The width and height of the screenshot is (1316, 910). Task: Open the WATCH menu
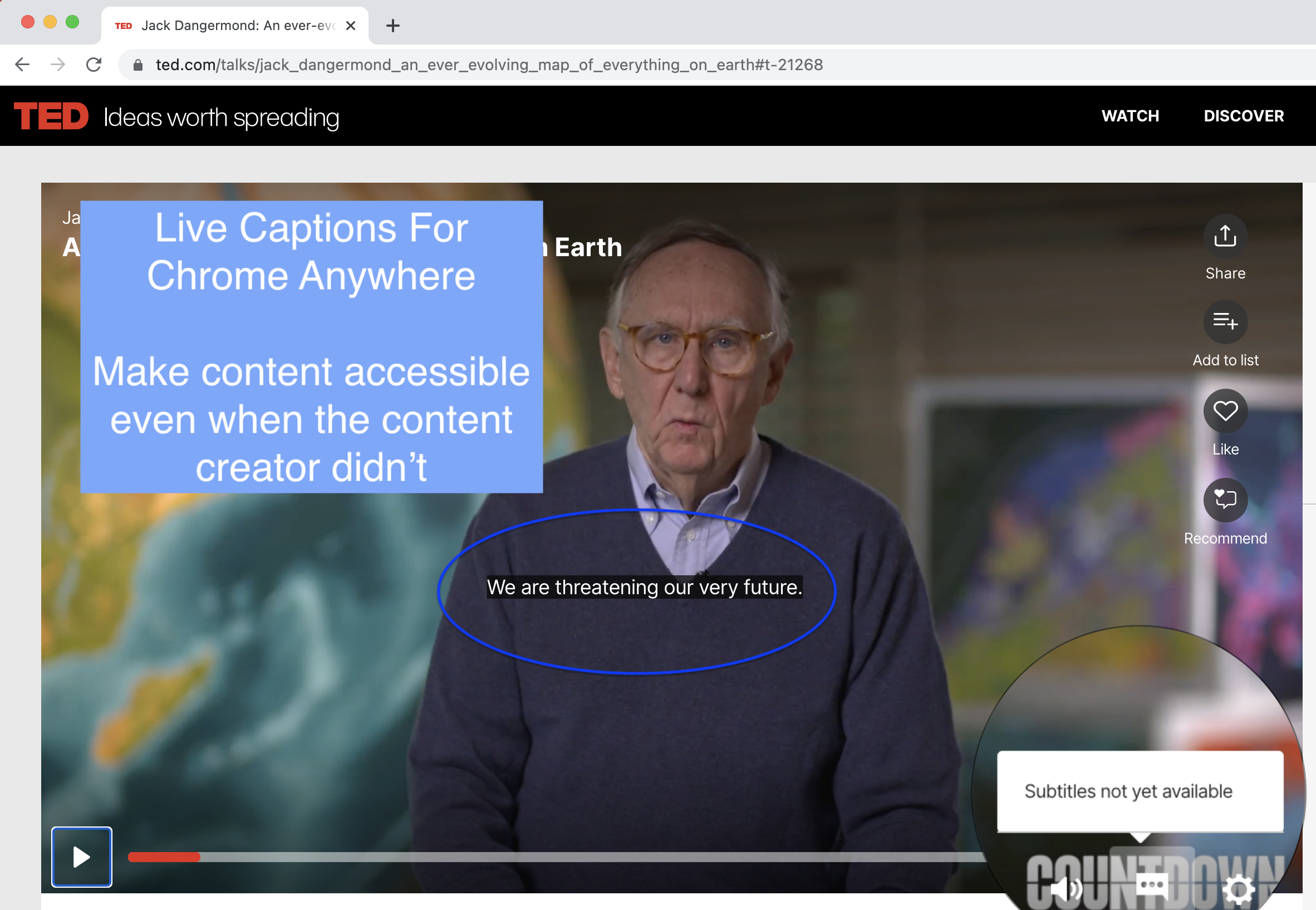pyautogui.click(x=1130, y=116)
